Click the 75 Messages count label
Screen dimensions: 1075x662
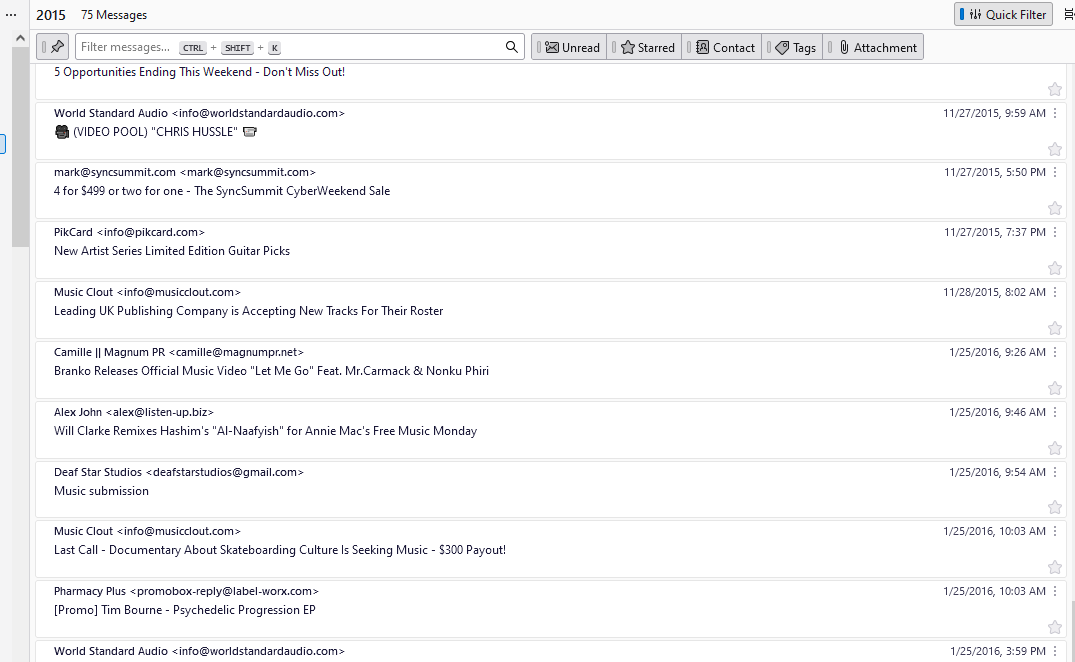click(114, 14)
